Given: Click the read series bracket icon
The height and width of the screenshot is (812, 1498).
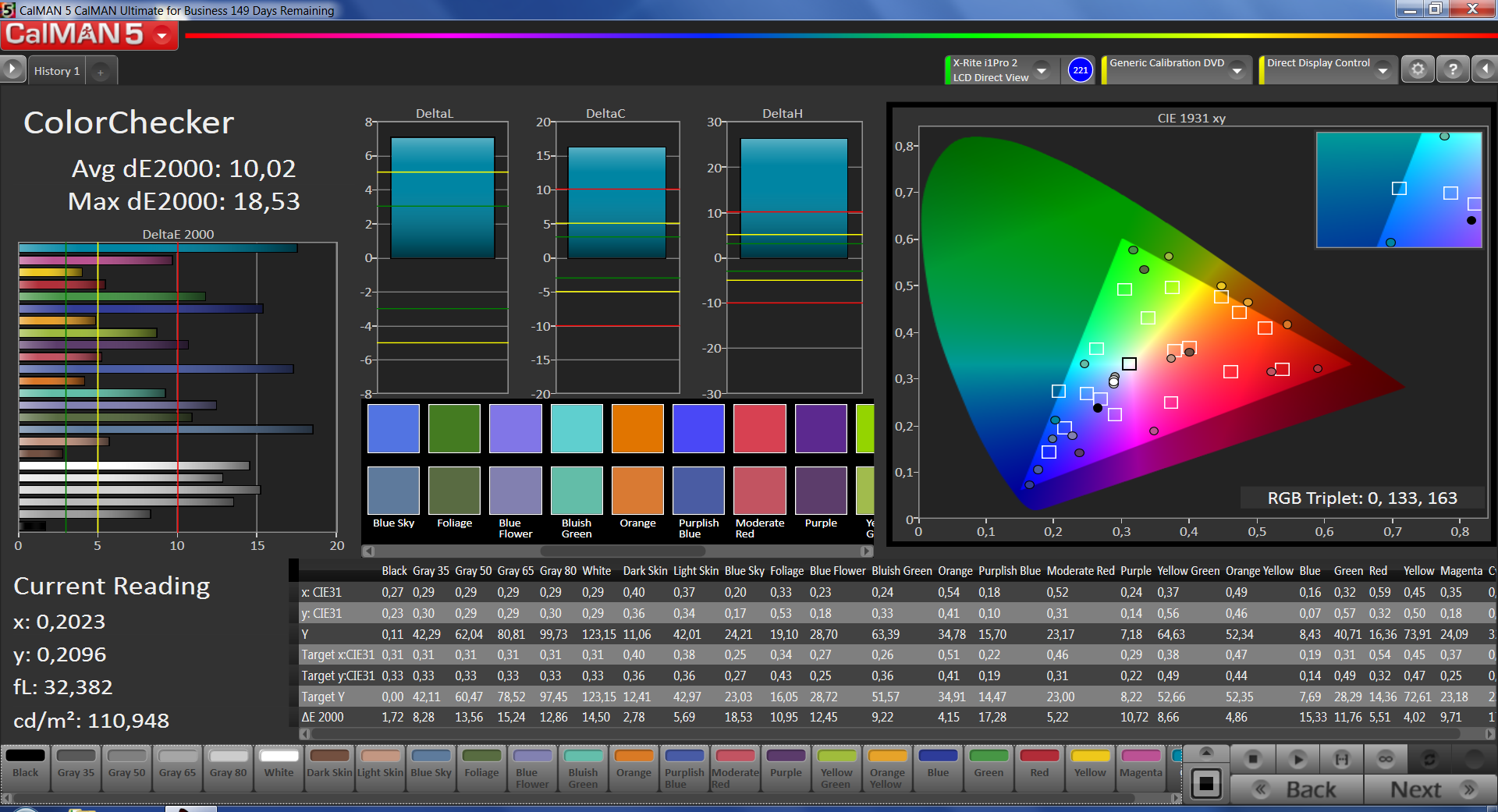Looking at the screenshot, I should coord(1342,759).
